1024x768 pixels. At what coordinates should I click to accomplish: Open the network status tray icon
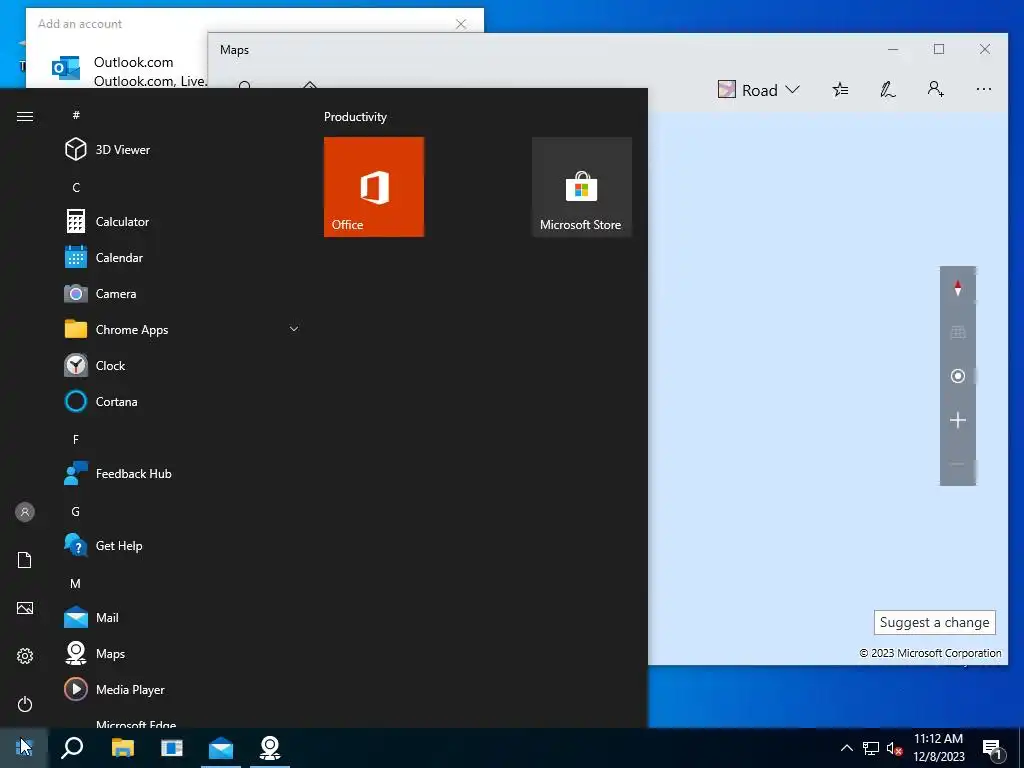click(871, 748)
